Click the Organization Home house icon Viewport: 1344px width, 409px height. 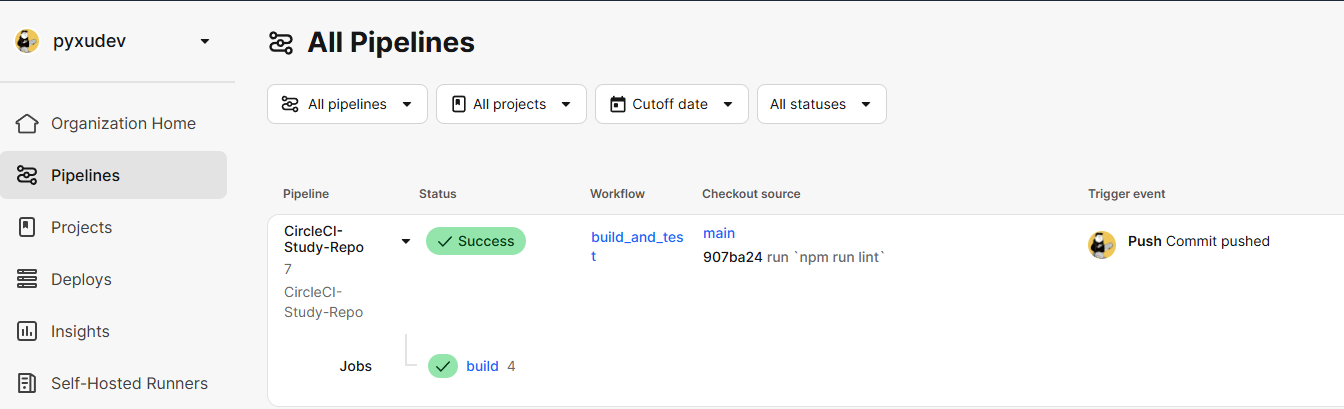(x=27, y=123)
